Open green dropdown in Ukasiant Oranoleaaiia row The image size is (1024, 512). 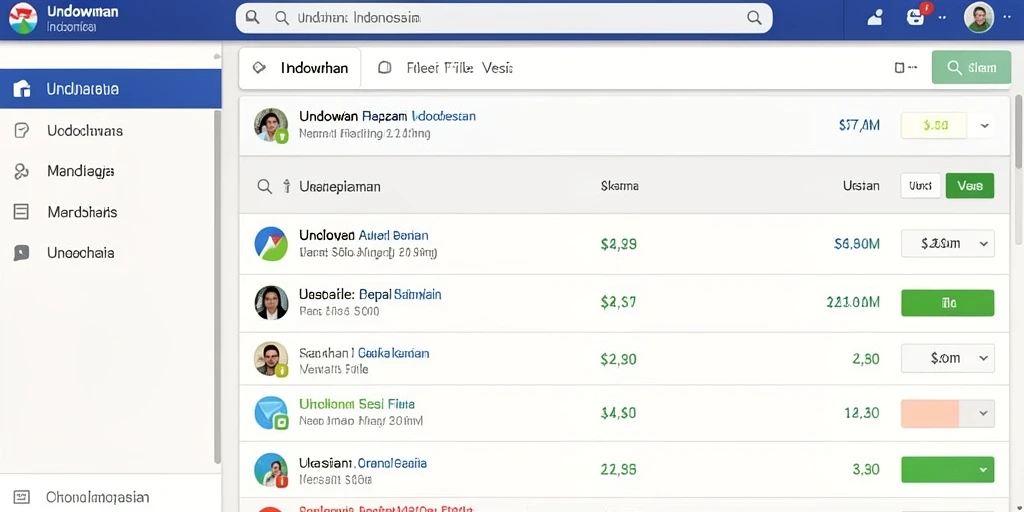[x=948, y=470]
